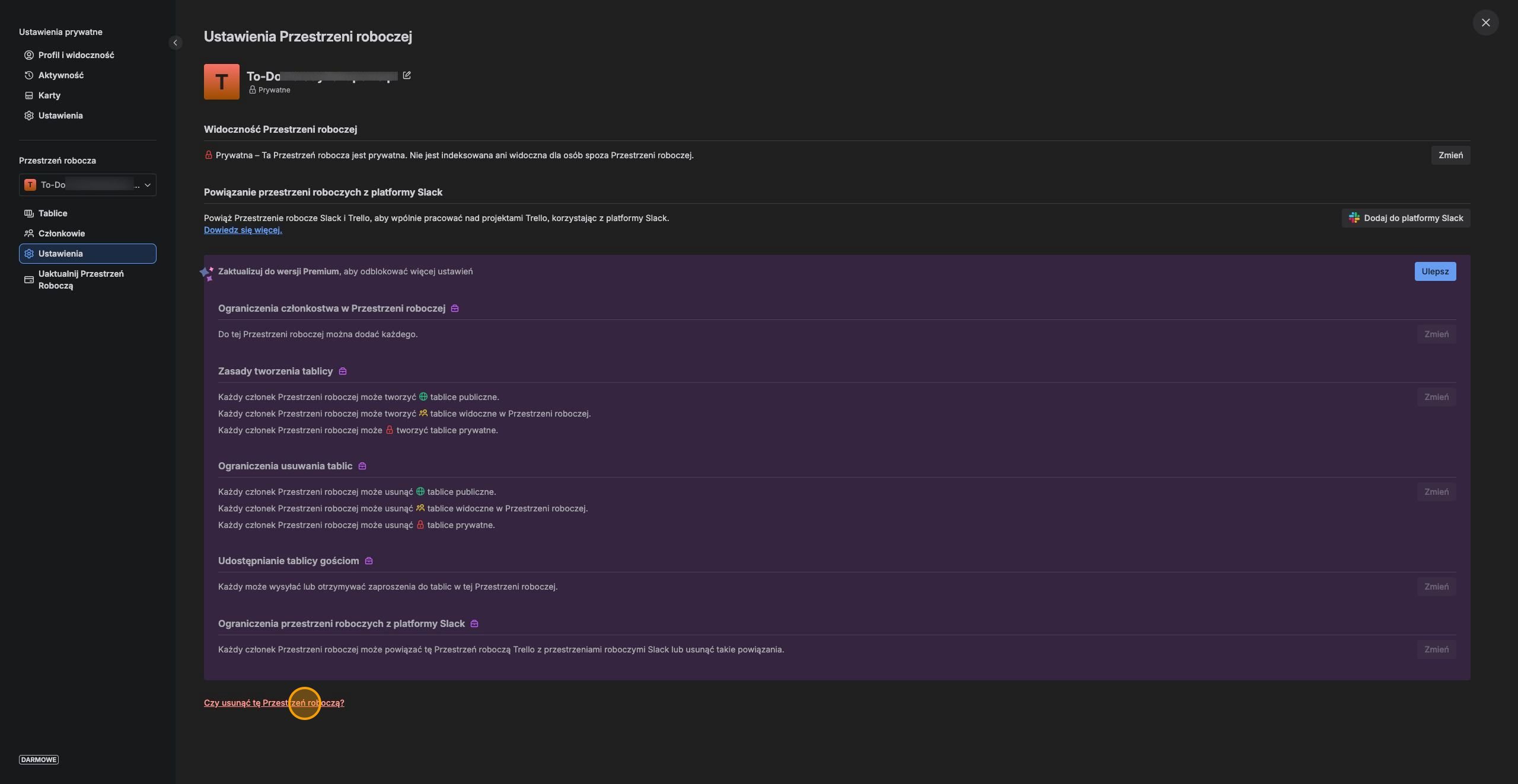This screenshot has width=1518, height=784.
Task: Click Zmień for Slack workspace restrictions
Action: click(x=1436, y=649)
